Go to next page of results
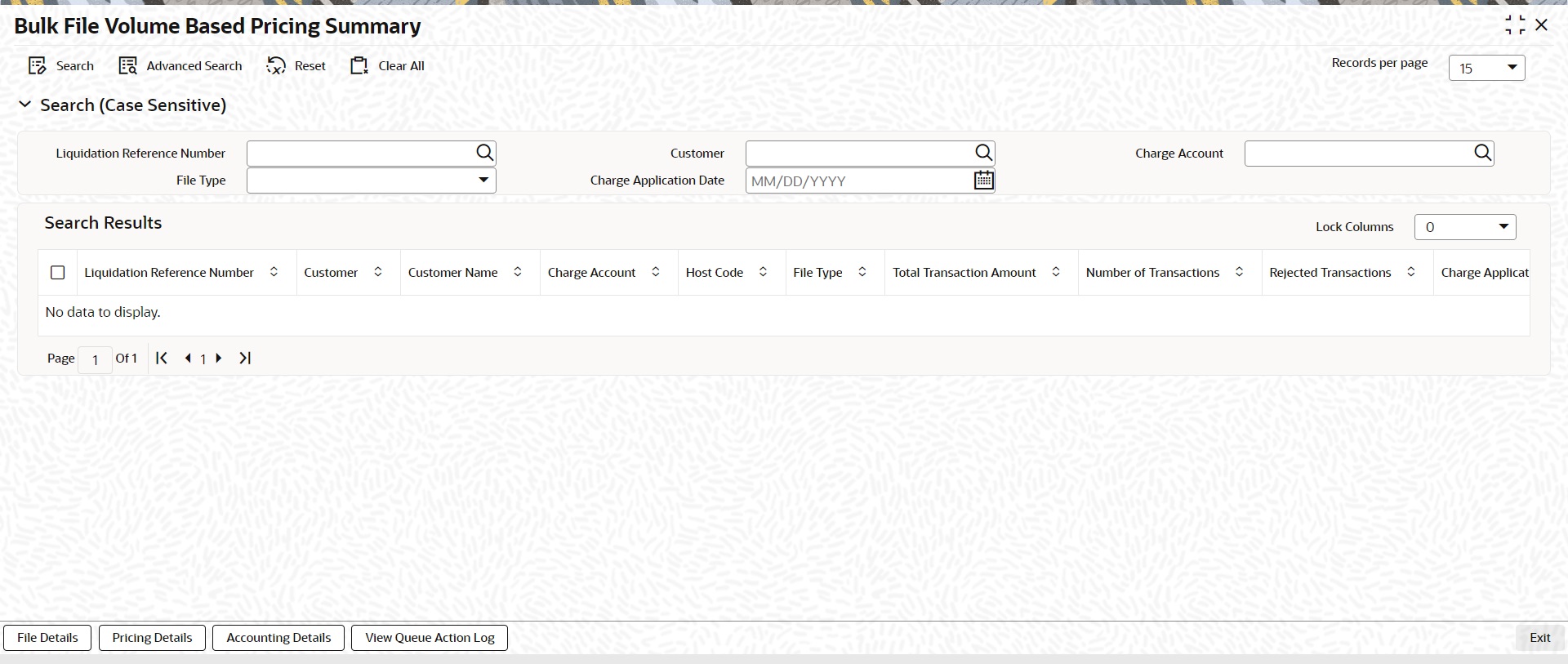The image size is (1568, 664). coord(219,358)
